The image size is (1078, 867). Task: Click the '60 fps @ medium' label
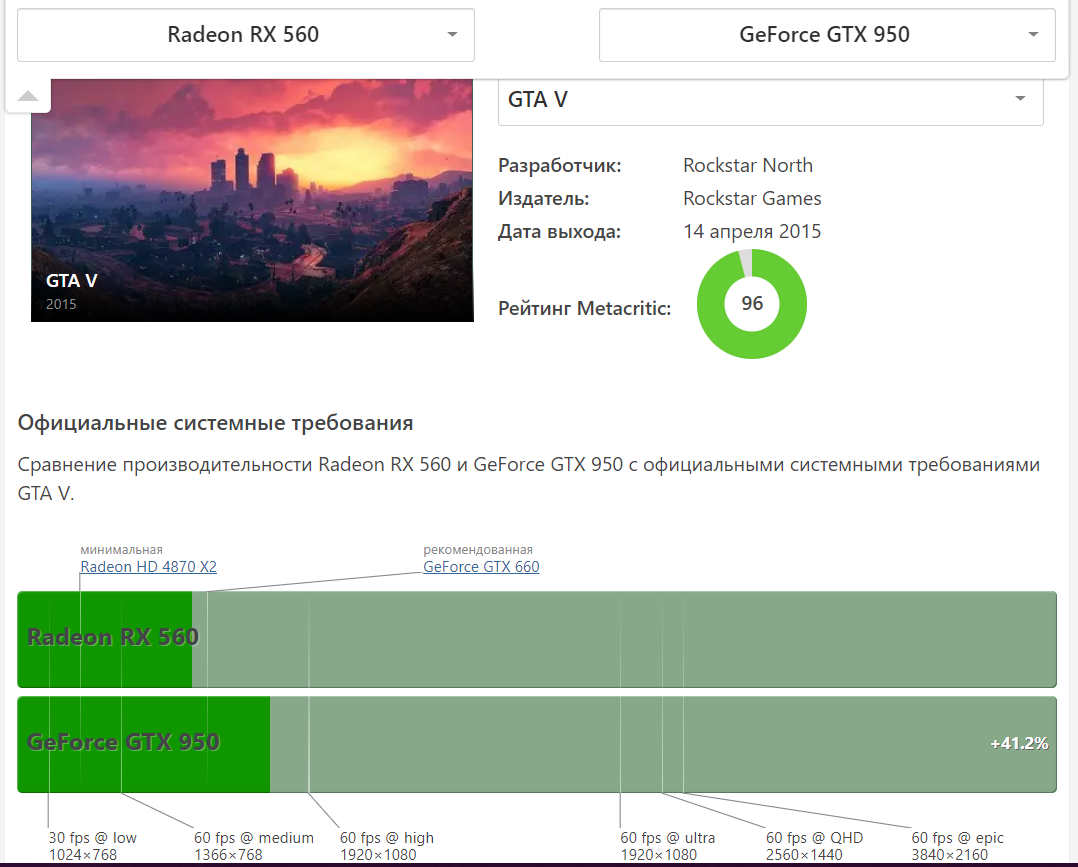(x=254, y=837)
